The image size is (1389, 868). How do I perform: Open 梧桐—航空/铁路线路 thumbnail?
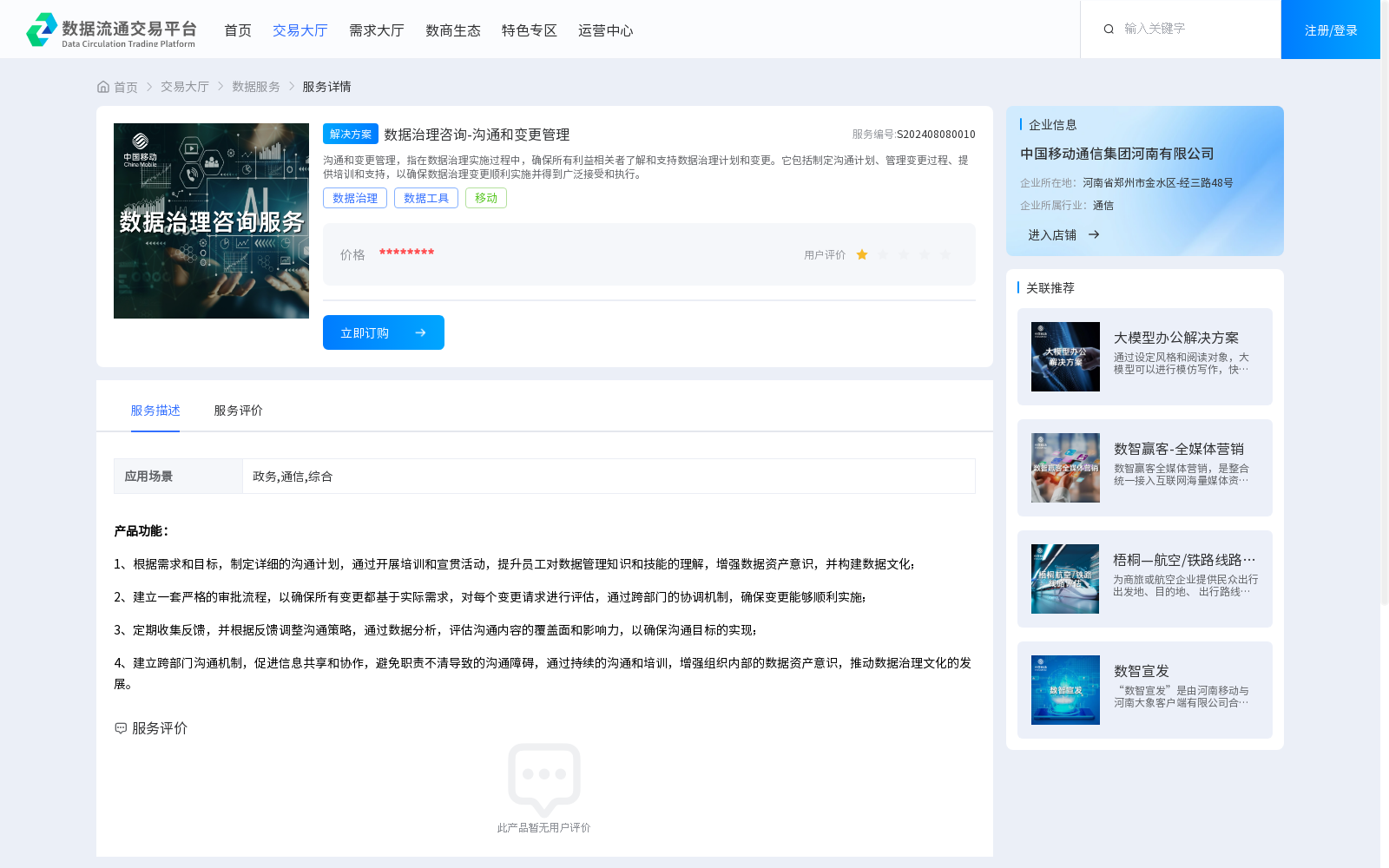[1065, 579]
